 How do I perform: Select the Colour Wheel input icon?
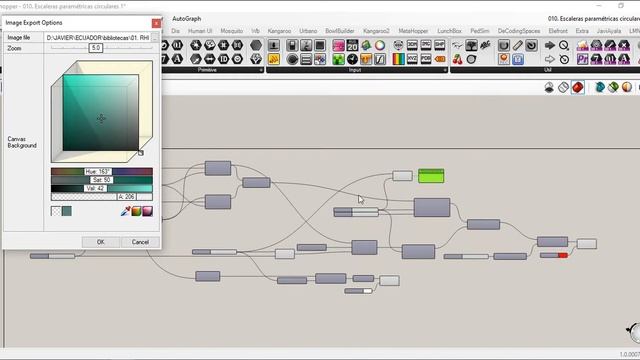point(380,45)
